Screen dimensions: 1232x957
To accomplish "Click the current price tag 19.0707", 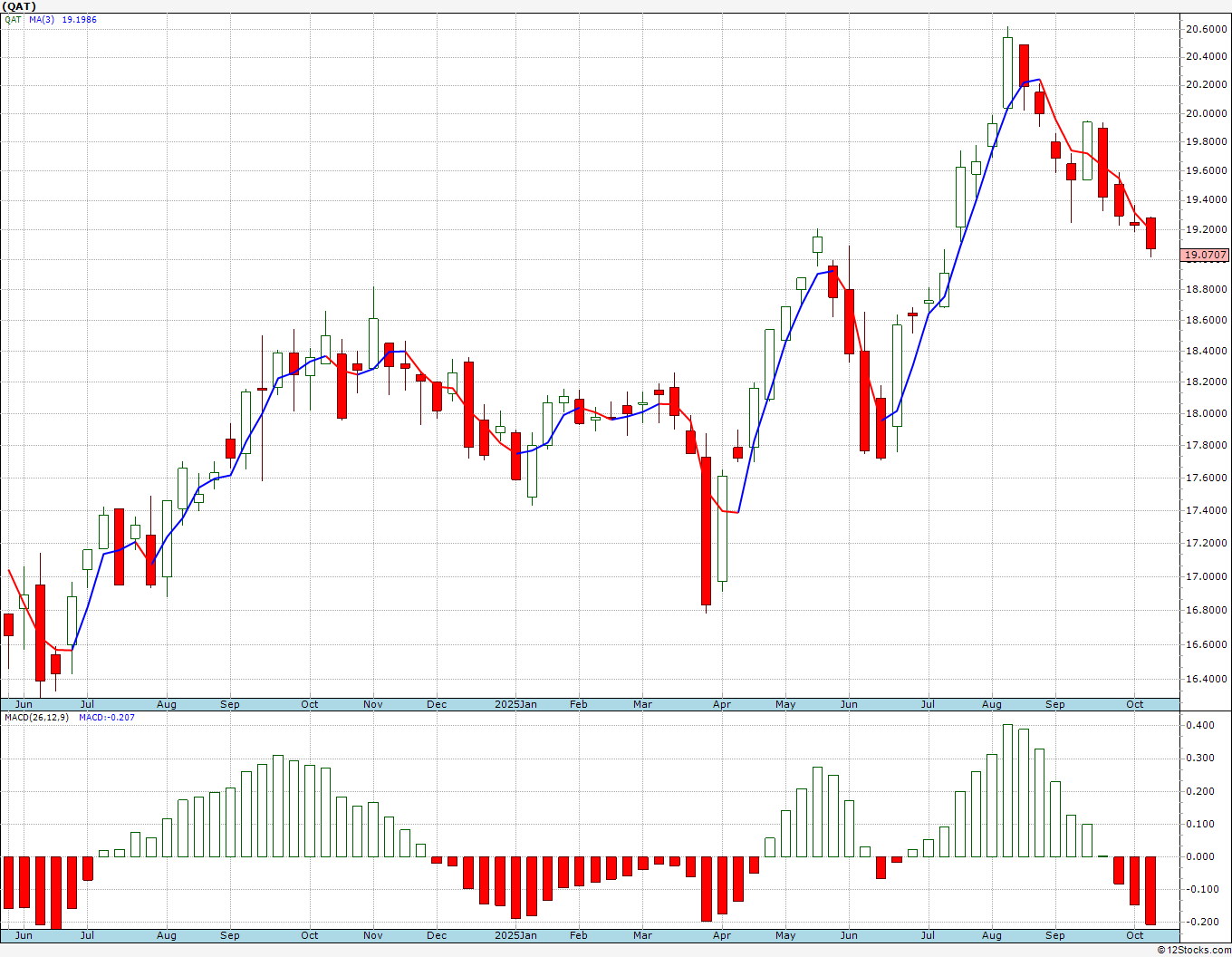I will pyautogui.click(x=1206, y=256).
